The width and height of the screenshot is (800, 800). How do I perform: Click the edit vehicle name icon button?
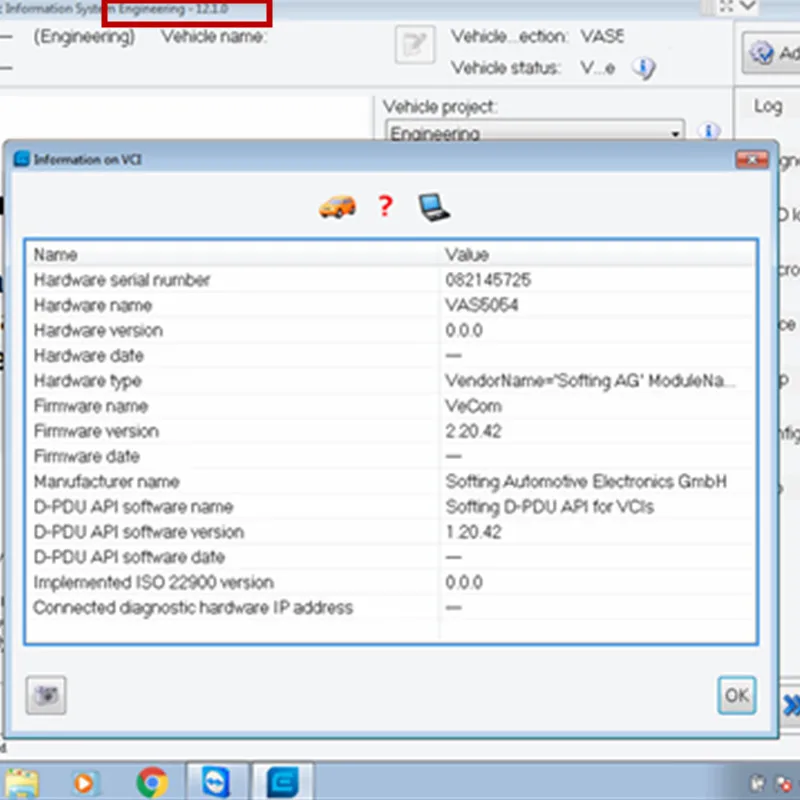415,45
